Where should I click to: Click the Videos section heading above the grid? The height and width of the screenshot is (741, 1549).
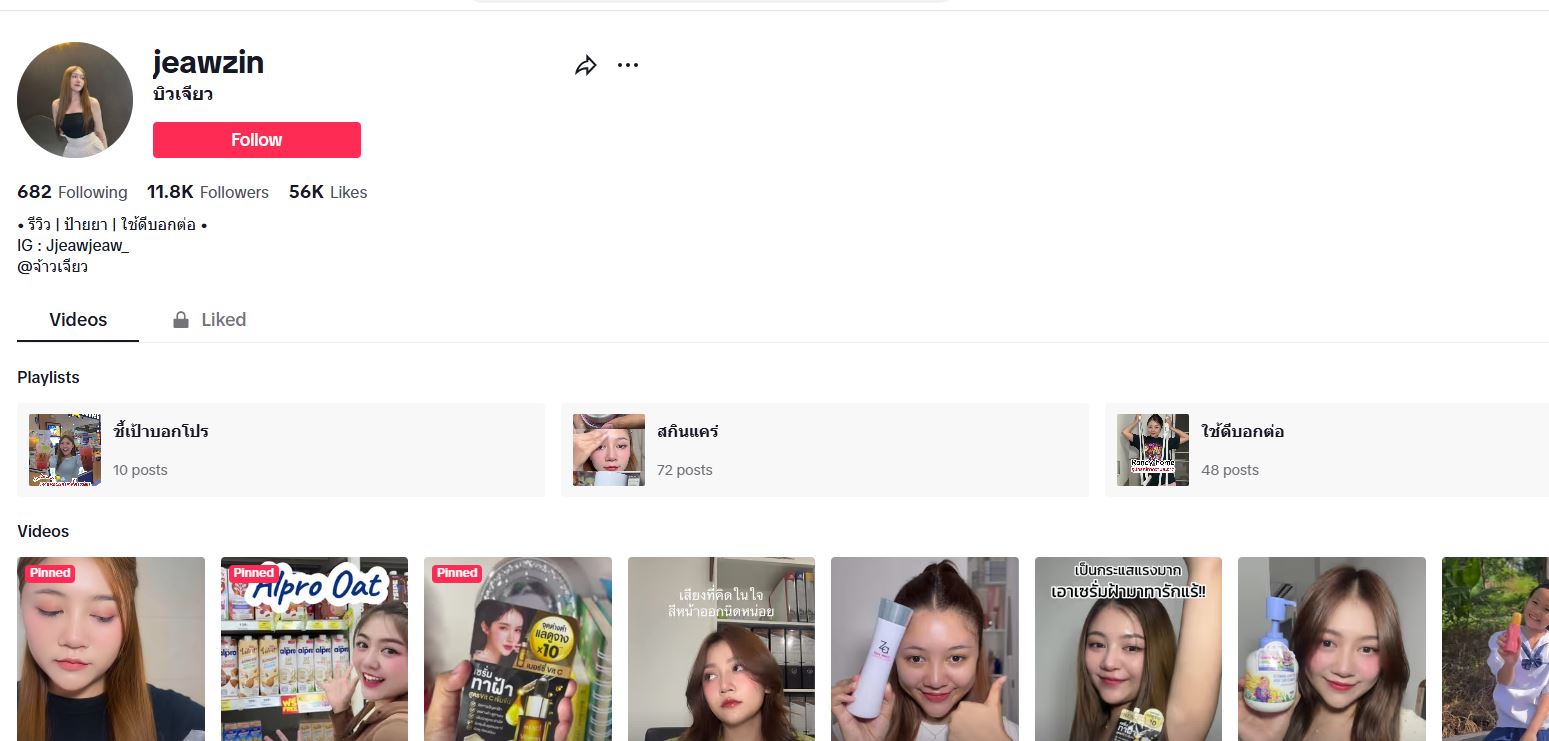(x=43, y=531)
